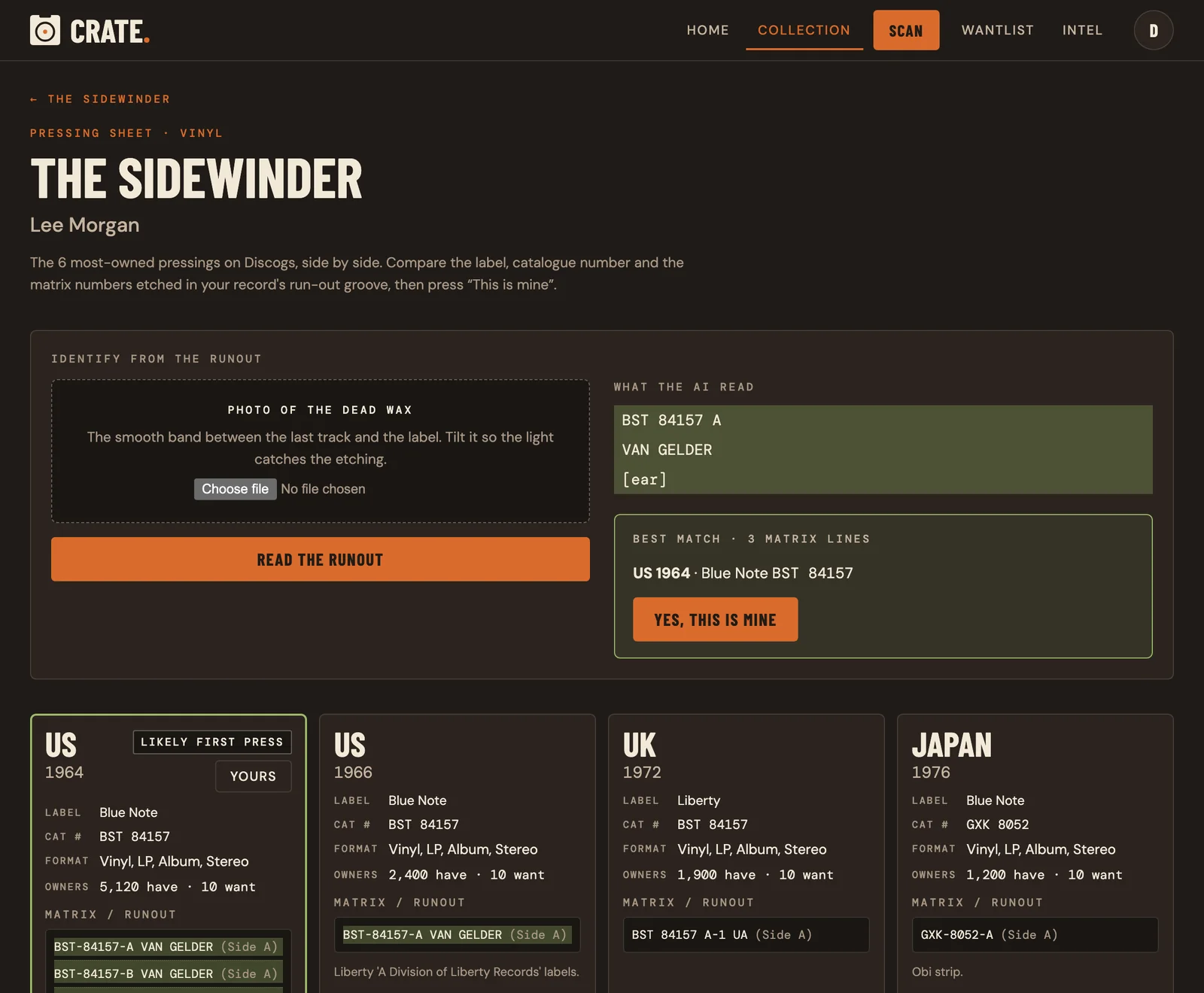
Task: Open the JAPAN 1976 pressing card heading
Action: click(x=952, y=746)
